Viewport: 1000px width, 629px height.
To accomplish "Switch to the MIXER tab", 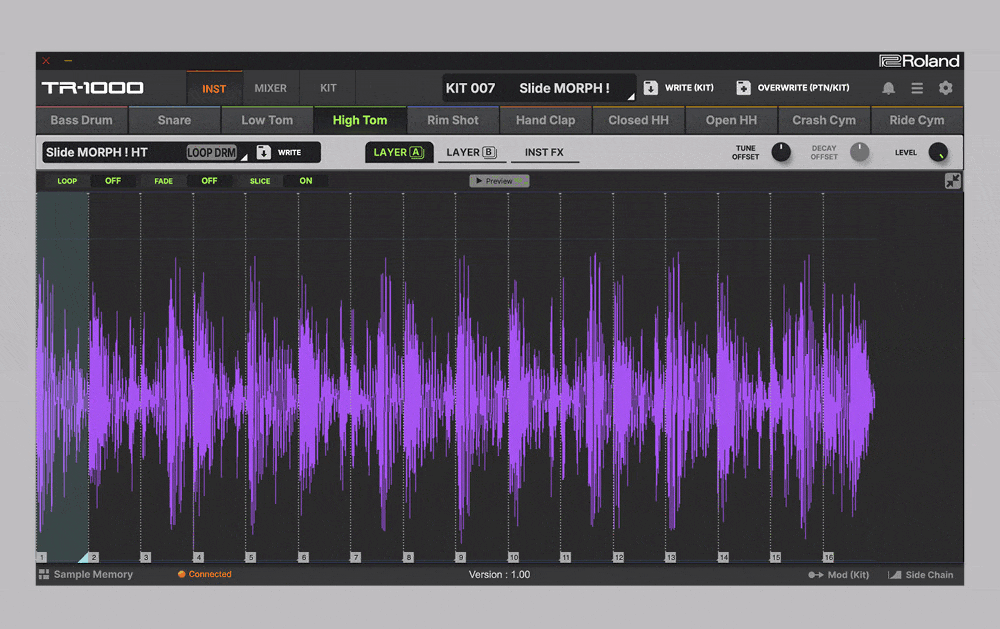I will [270, 88].
